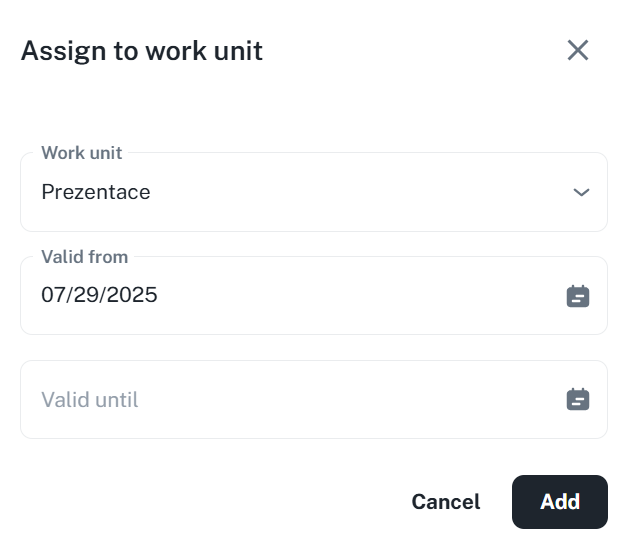Image resolution: width=629 pixels, height=552 pixels.
Task: Click the Prezentace value in Work unit
Action: (96, 192)
